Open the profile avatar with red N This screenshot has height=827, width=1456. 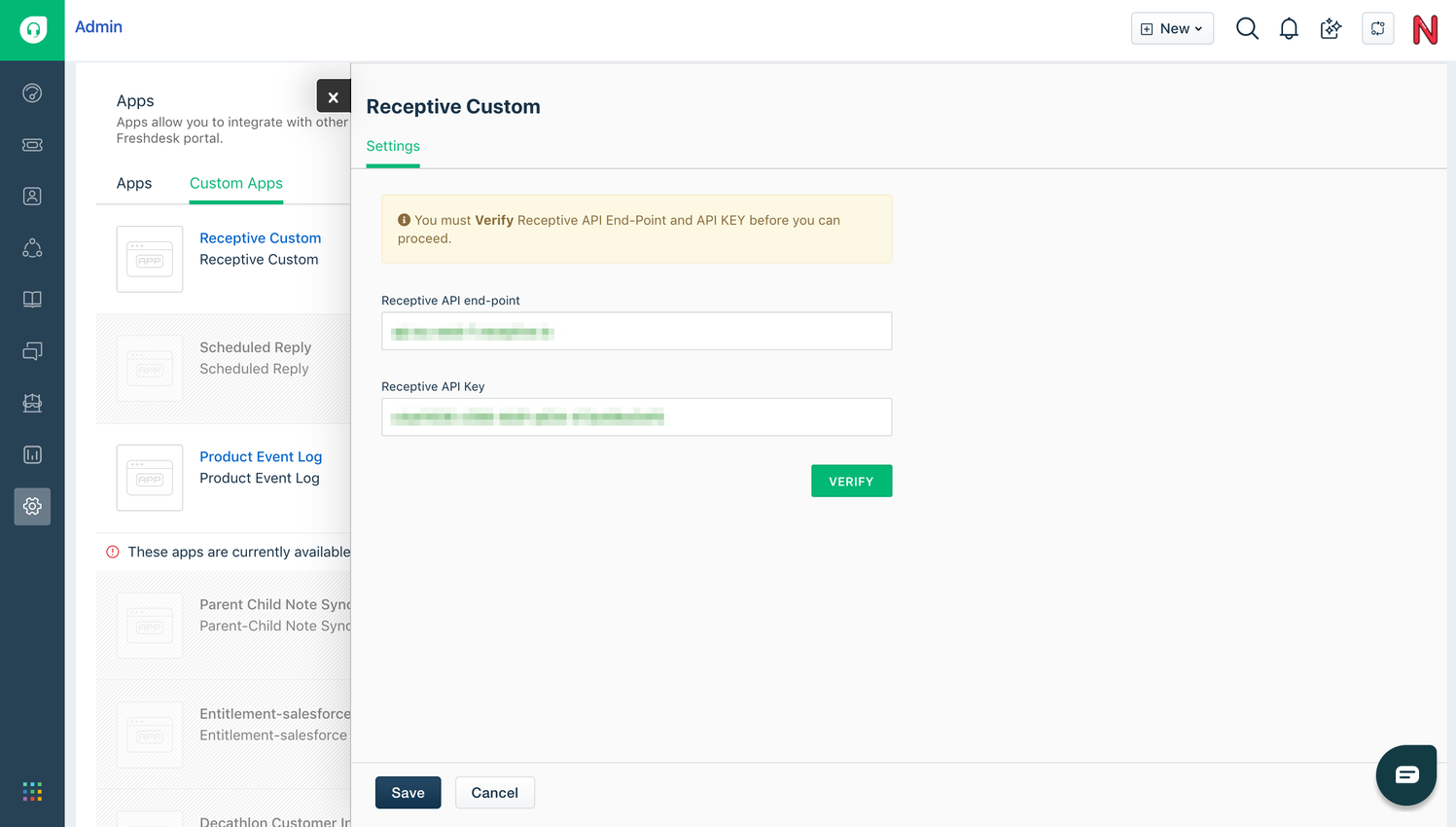click(1424, 29)
